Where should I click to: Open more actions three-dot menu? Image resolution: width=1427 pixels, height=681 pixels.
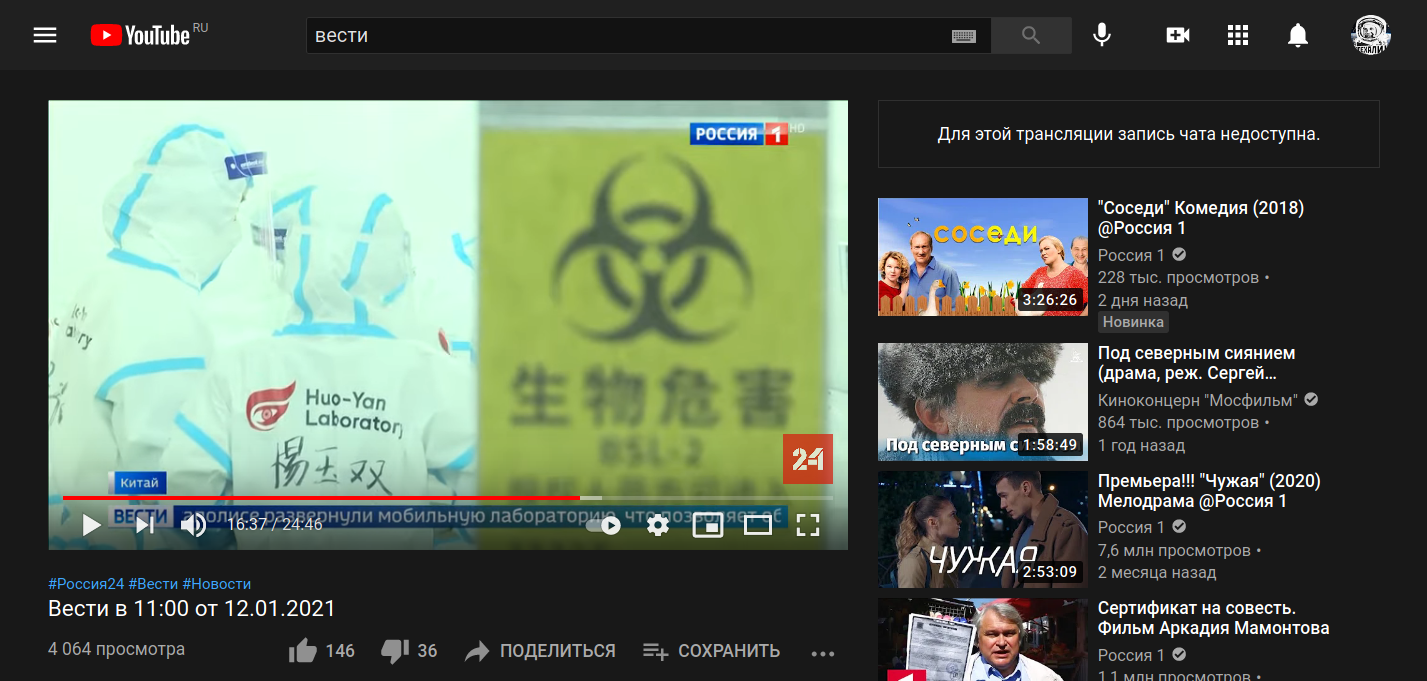pos(823,654)
